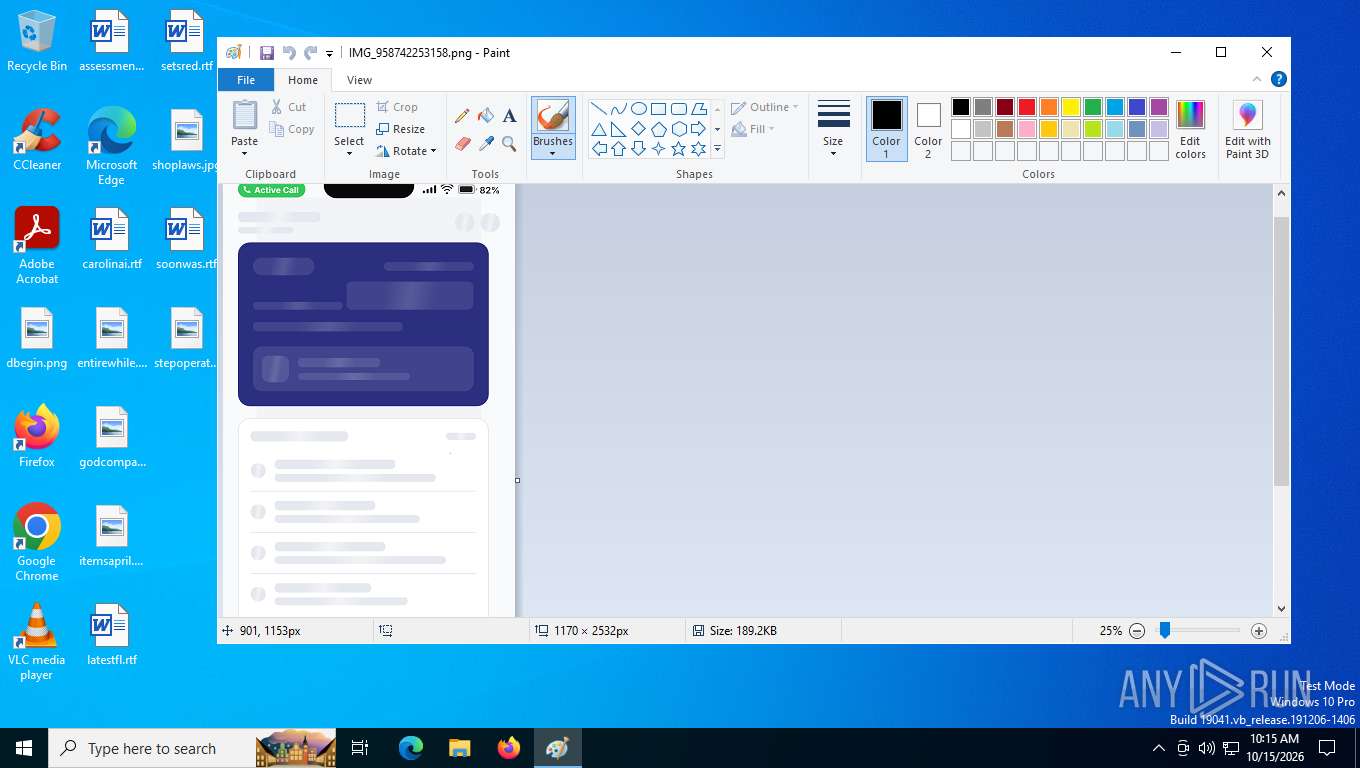Select the Magnifier tool

click(x=509, y=144)
